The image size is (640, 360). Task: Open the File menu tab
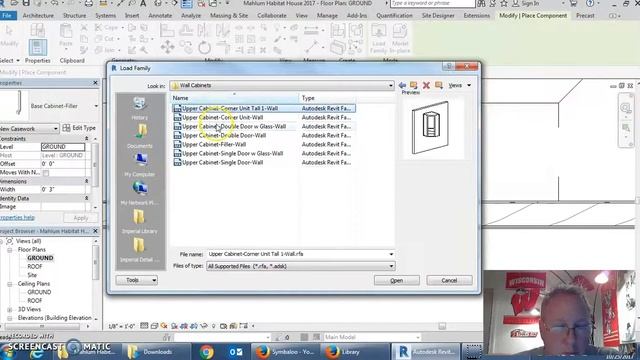pos(8,16)
